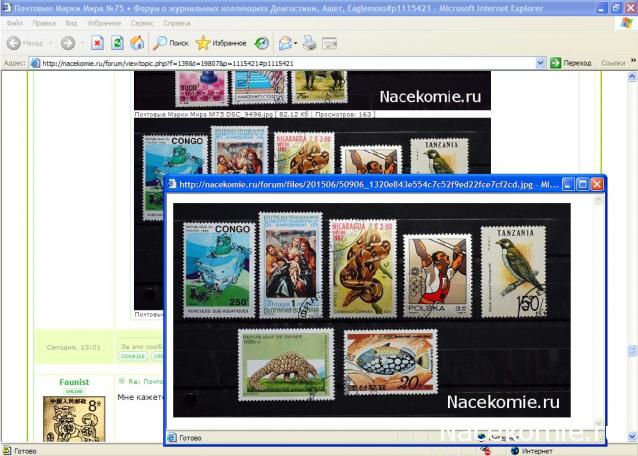Open the Правка menu

click(44, 23)
